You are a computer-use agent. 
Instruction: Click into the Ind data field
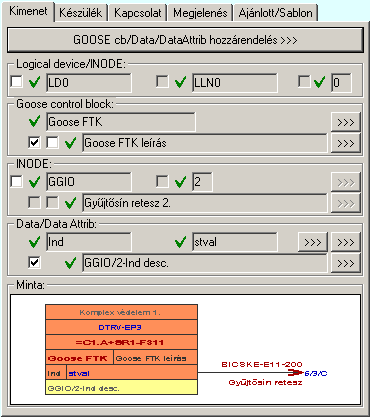[x=89, y=242]
